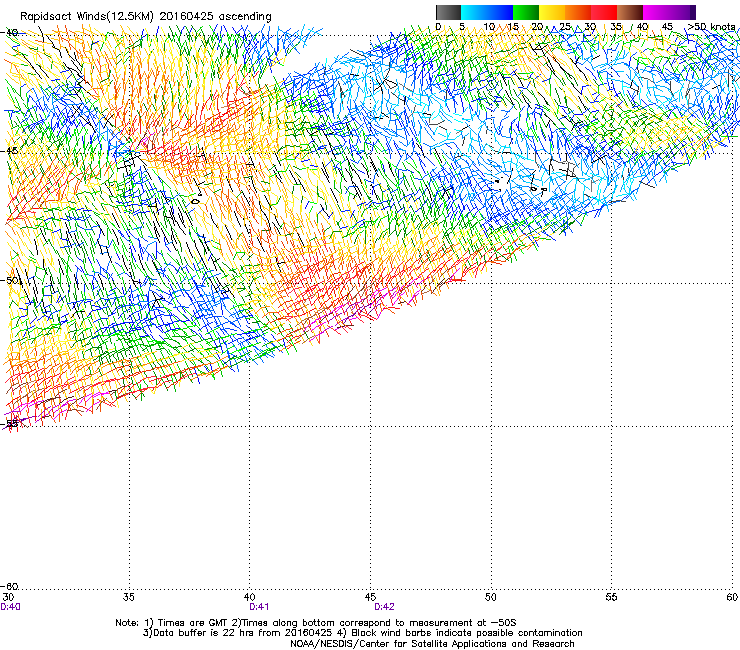This screenshot has width=740, height=650.
Task: Click the '40' longitude label
Action: click(x=250, y=597)
